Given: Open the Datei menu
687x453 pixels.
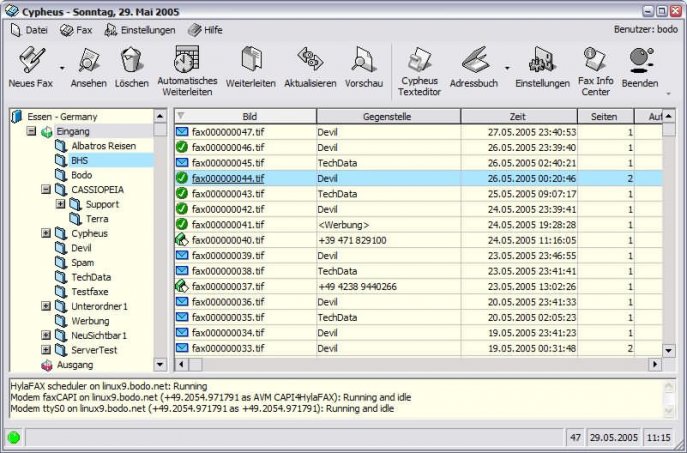Looking at the screenshot, I should pyautogui.click(x=29, y=30).
